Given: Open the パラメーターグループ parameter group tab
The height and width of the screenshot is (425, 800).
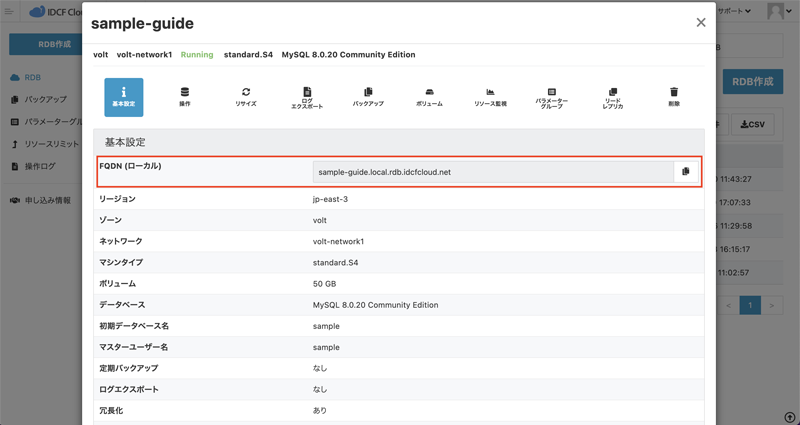Looking at the screenshot, I should [551, 97].
